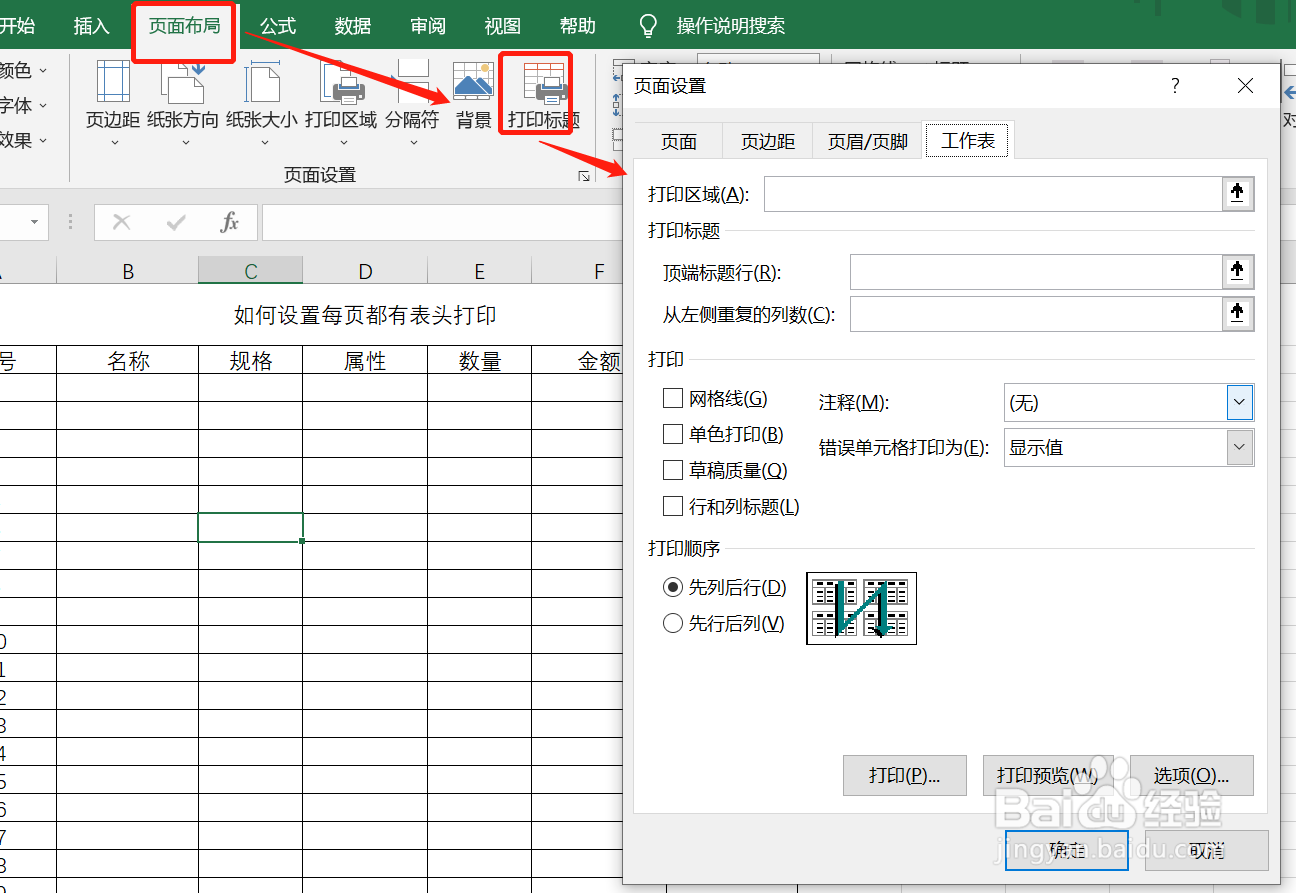Click inside the 打印区域 input field
Image resolution: width=1296 pixels, height=893 pixels.
(x=990, y=194)
